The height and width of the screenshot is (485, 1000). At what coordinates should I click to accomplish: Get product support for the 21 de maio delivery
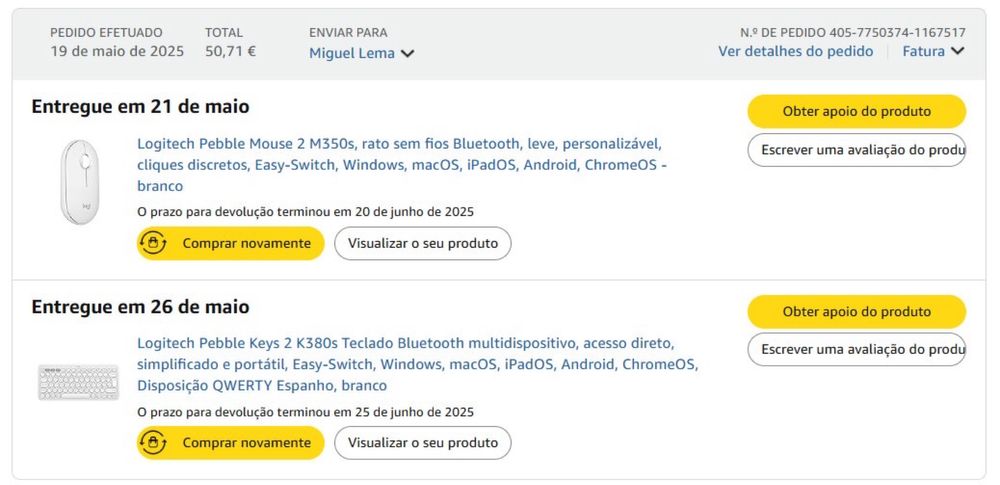click(857, 112)
